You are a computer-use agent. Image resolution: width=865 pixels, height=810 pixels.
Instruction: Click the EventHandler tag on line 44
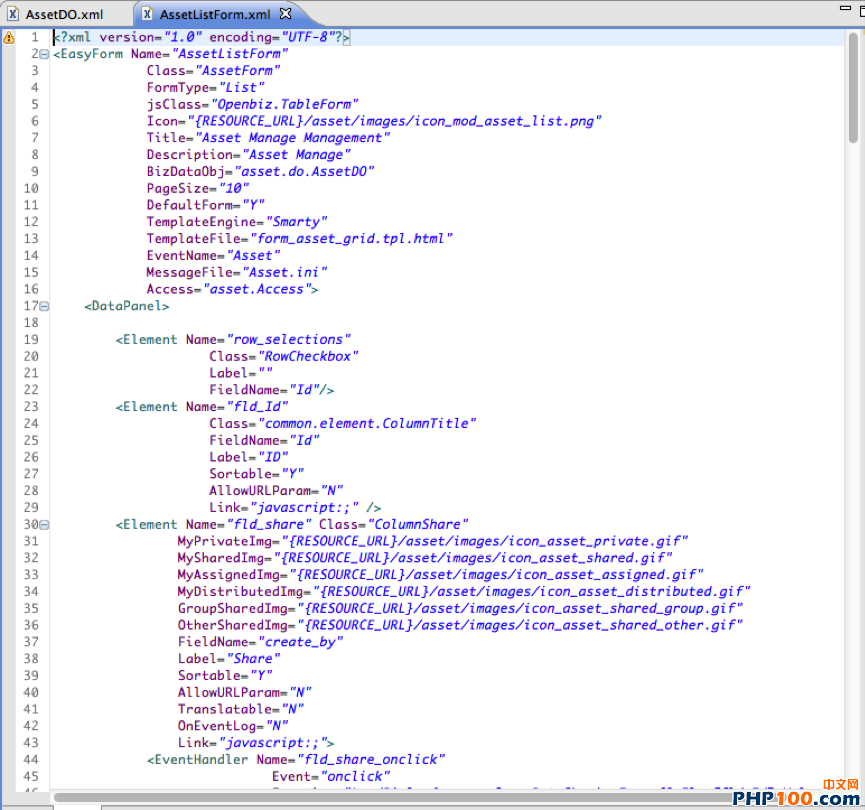click(198, 759)
